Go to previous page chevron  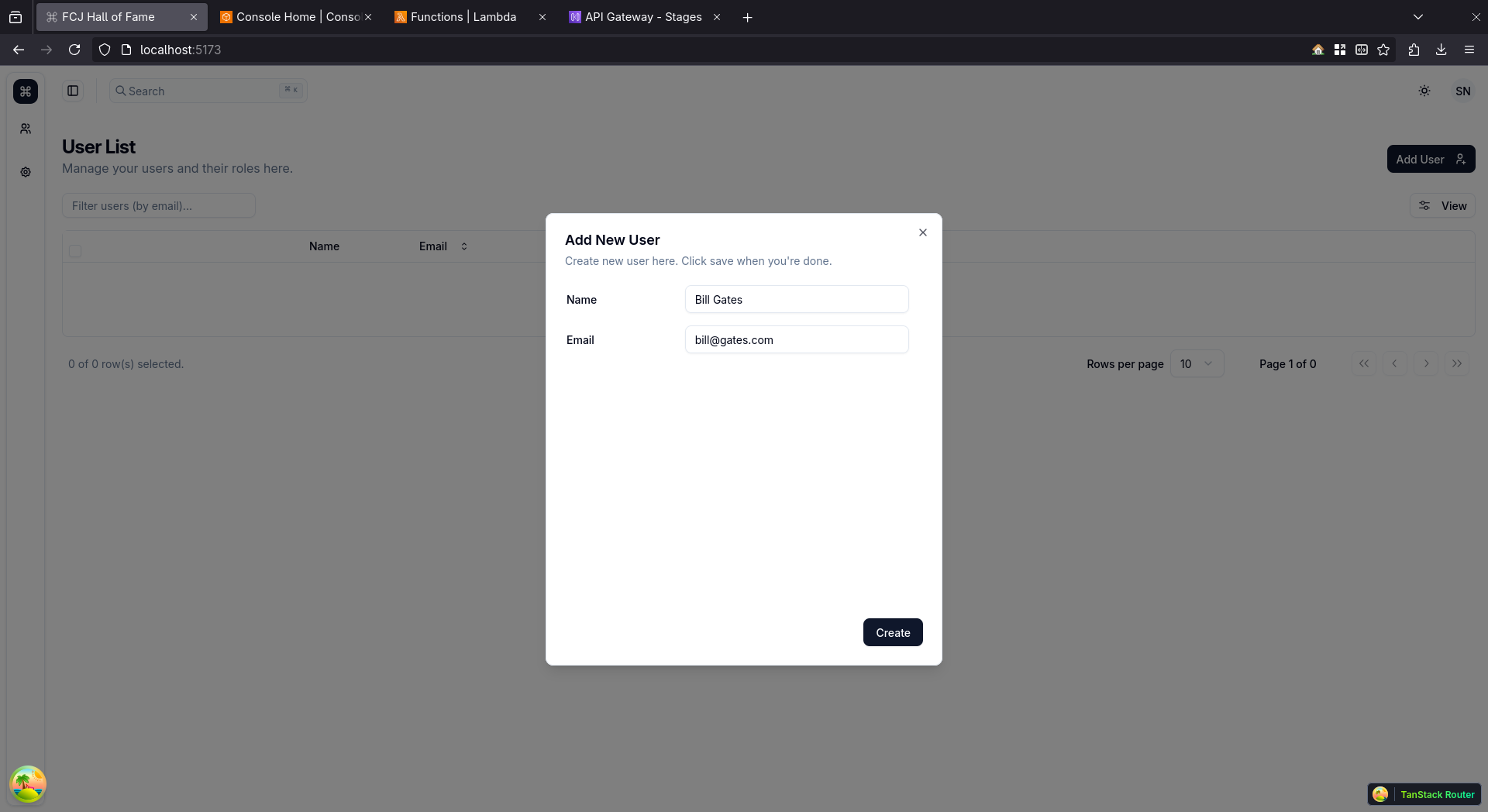pos(1395,363)
